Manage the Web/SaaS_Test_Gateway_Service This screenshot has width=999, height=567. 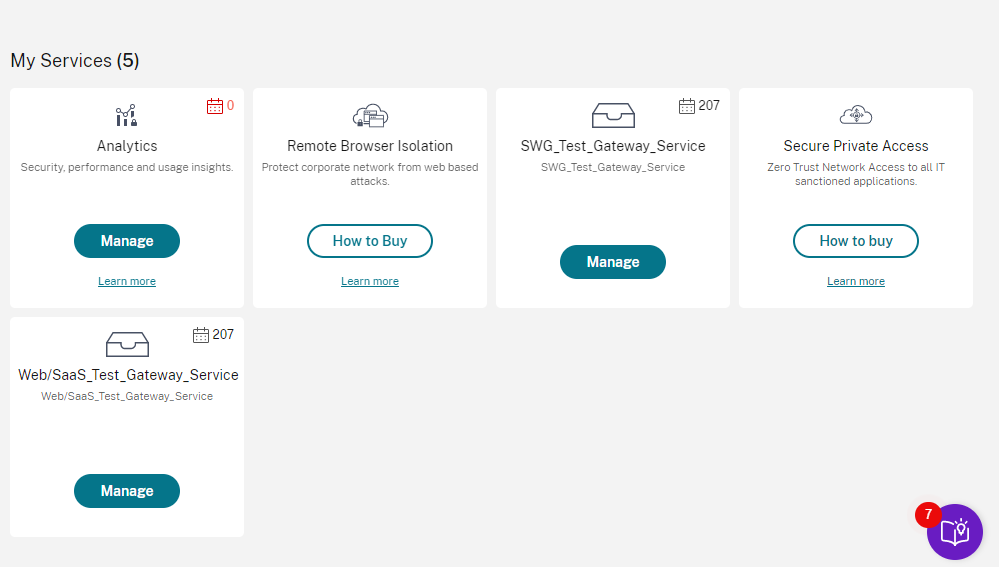click(x=127, y=491)
